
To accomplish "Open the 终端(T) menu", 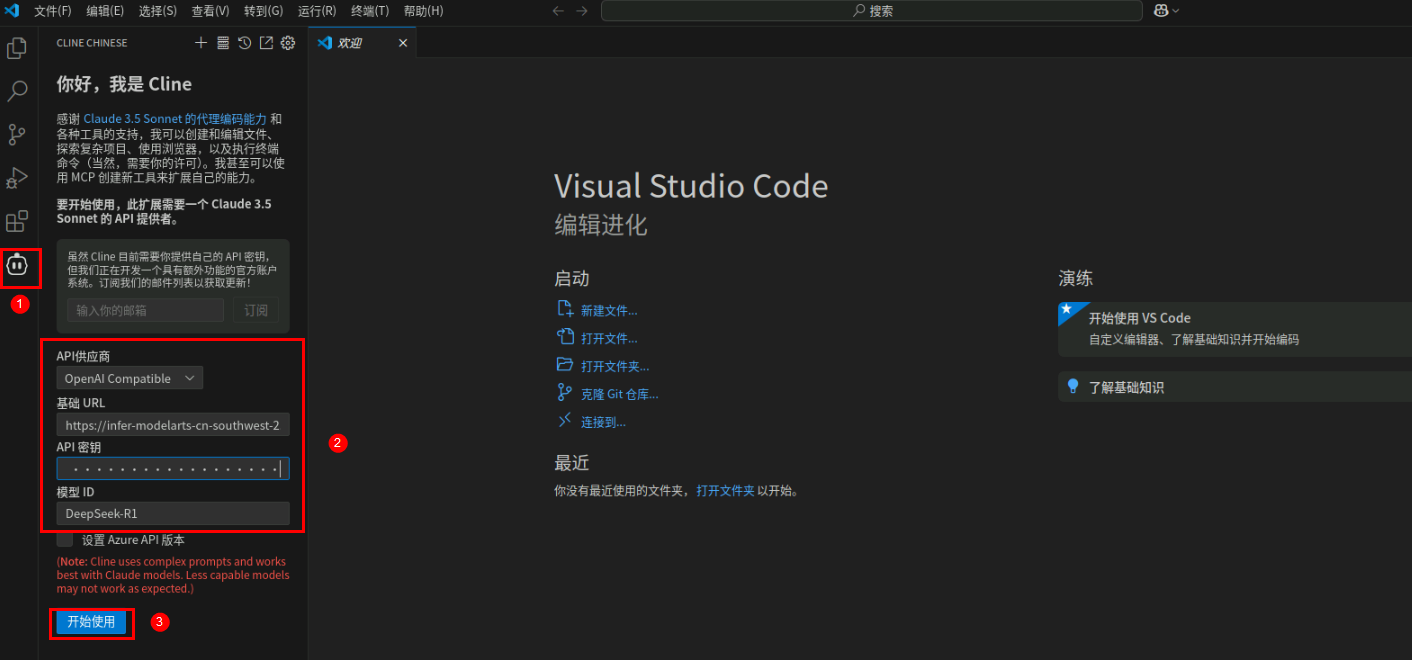I will 370,11.
